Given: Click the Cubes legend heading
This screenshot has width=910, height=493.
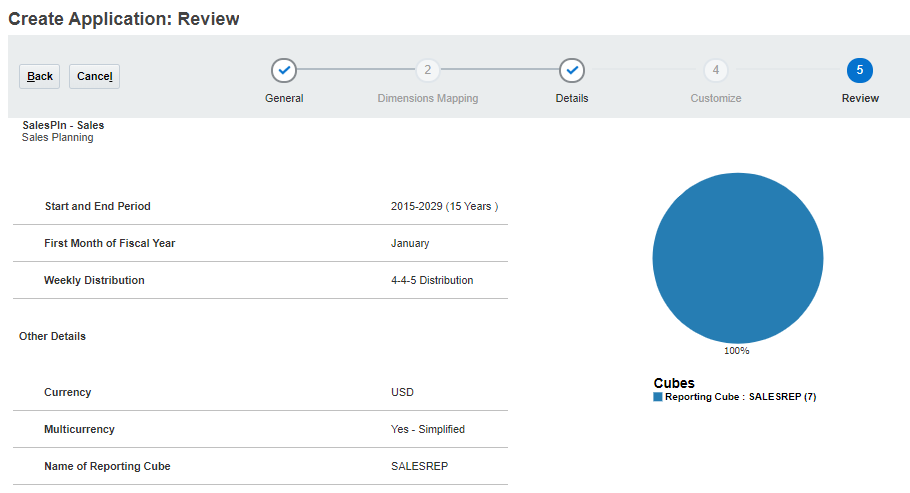Looking at the screenshot, I should [674, 383].
